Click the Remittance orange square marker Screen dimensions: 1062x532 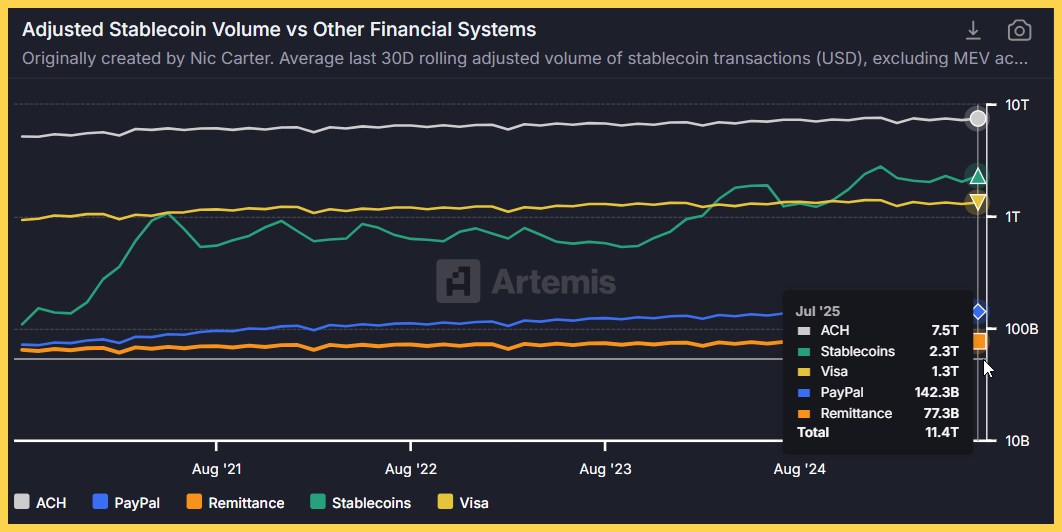[979, 342]
